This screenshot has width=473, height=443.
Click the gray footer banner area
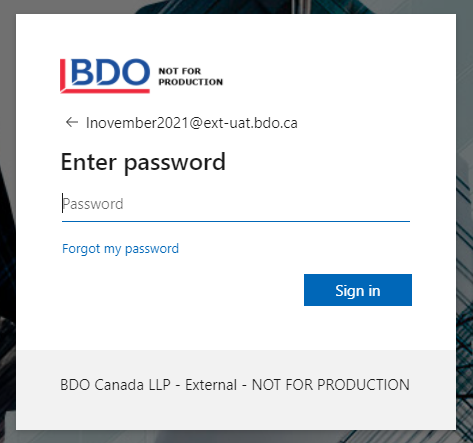pos(236,390)
